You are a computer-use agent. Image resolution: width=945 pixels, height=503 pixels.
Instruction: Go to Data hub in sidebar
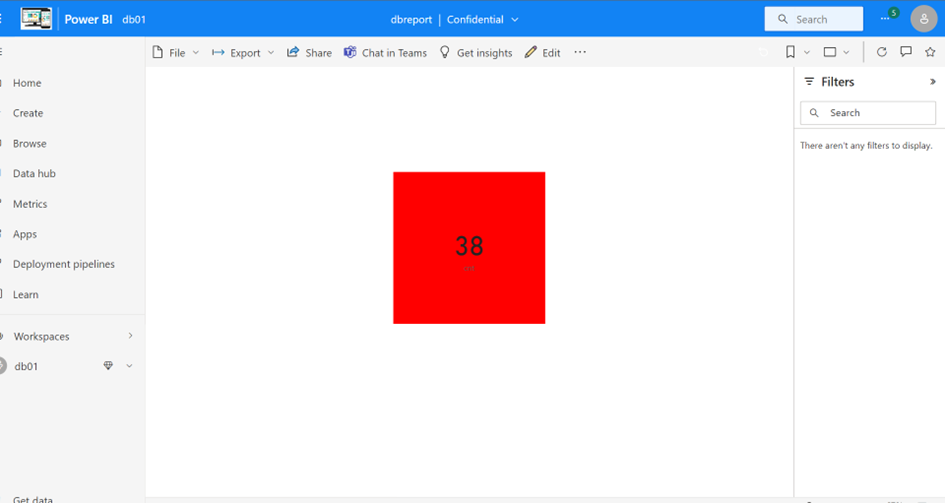(34, 173)
